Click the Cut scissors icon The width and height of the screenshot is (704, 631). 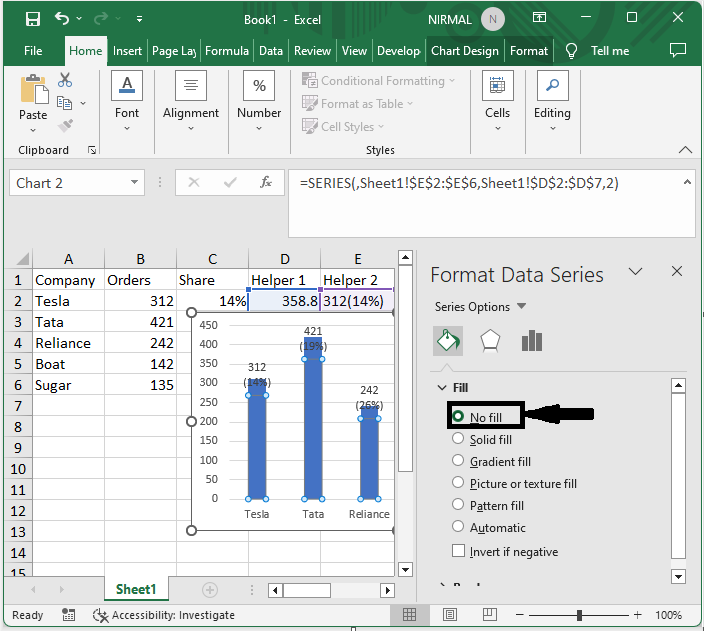[65, 80]
